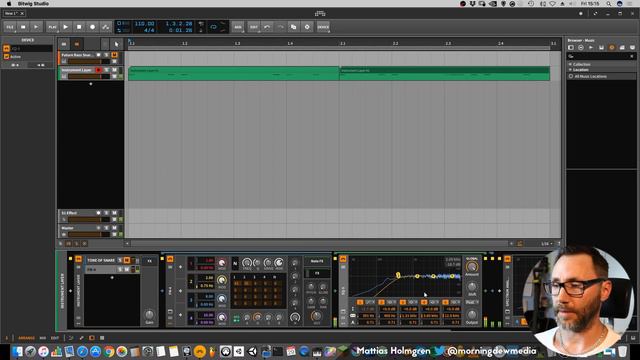Mute the TONE OF SNARE layer
This screenshot has height=360, width=640.
click(x=127, y=260)
